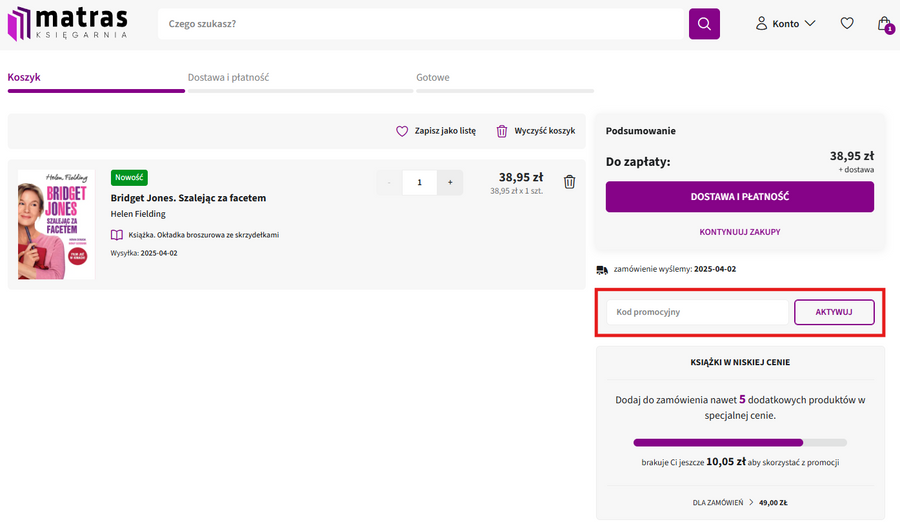Select the Koszyk step tab
900x522 pixels.
pyautogui.click(x=24, y=77)
